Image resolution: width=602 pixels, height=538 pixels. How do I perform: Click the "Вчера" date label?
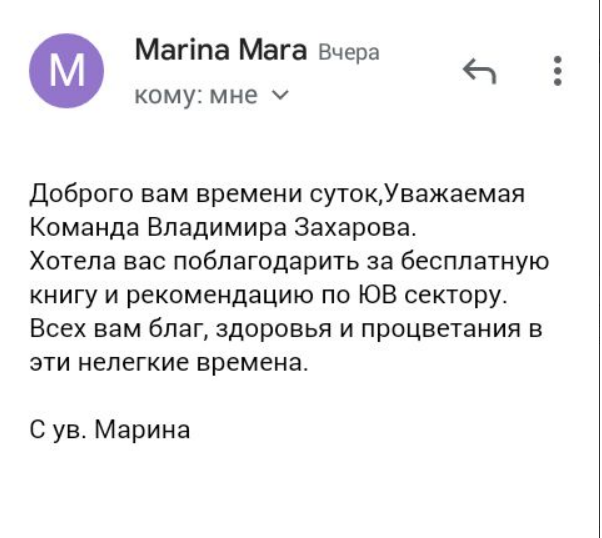[x=348, y=53]
